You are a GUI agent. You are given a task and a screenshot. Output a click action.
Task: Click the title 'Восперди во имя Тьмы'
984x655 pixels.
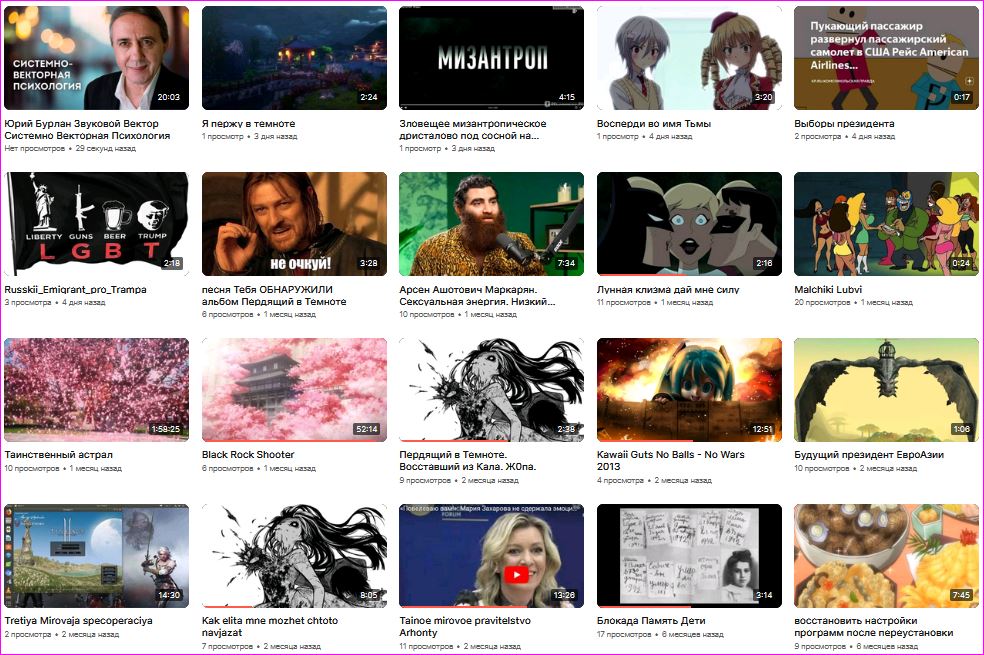pyautogui.click(x=654, y=124)
